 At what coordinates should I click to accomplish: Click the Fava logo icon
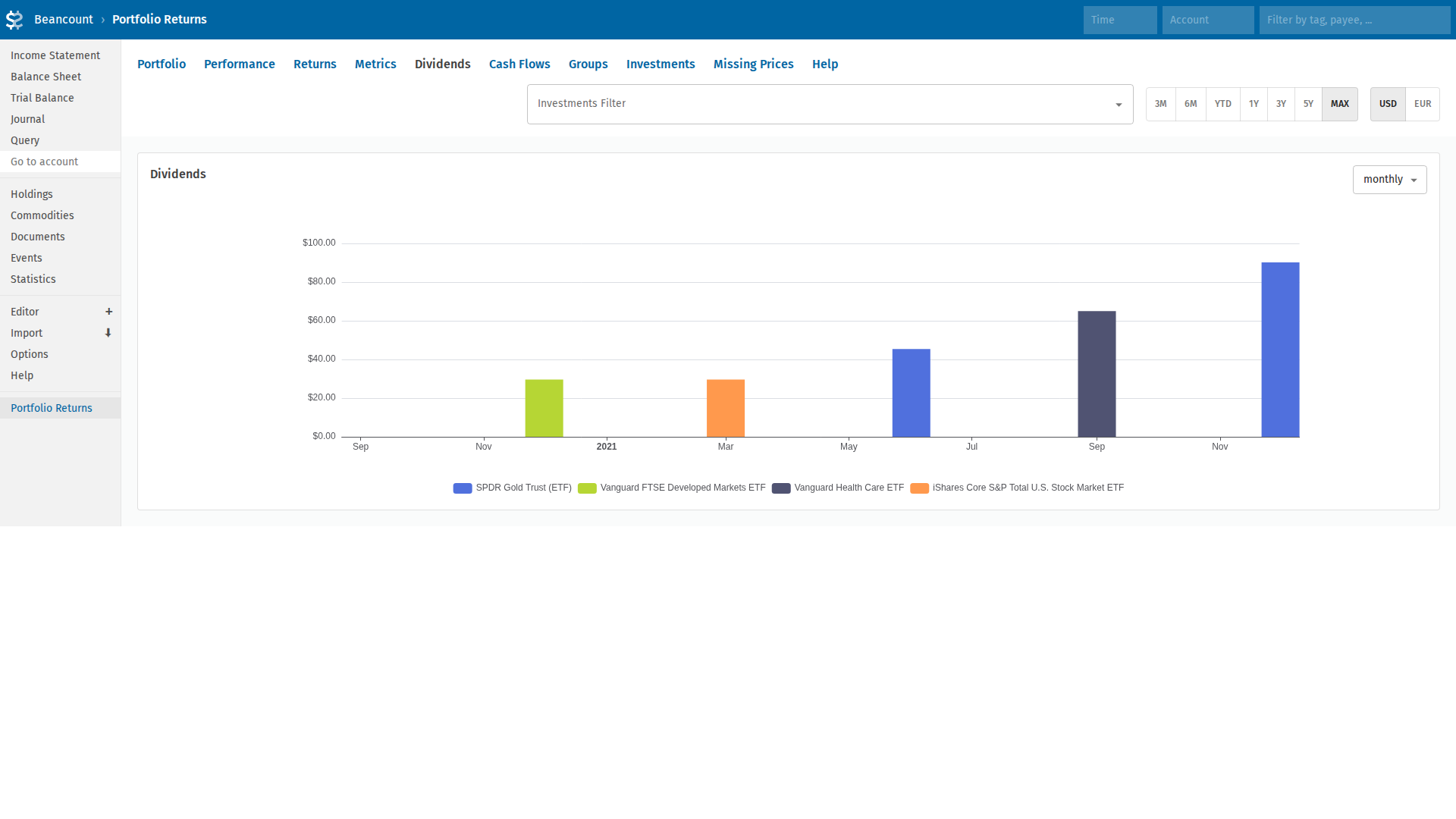point(14,20)
